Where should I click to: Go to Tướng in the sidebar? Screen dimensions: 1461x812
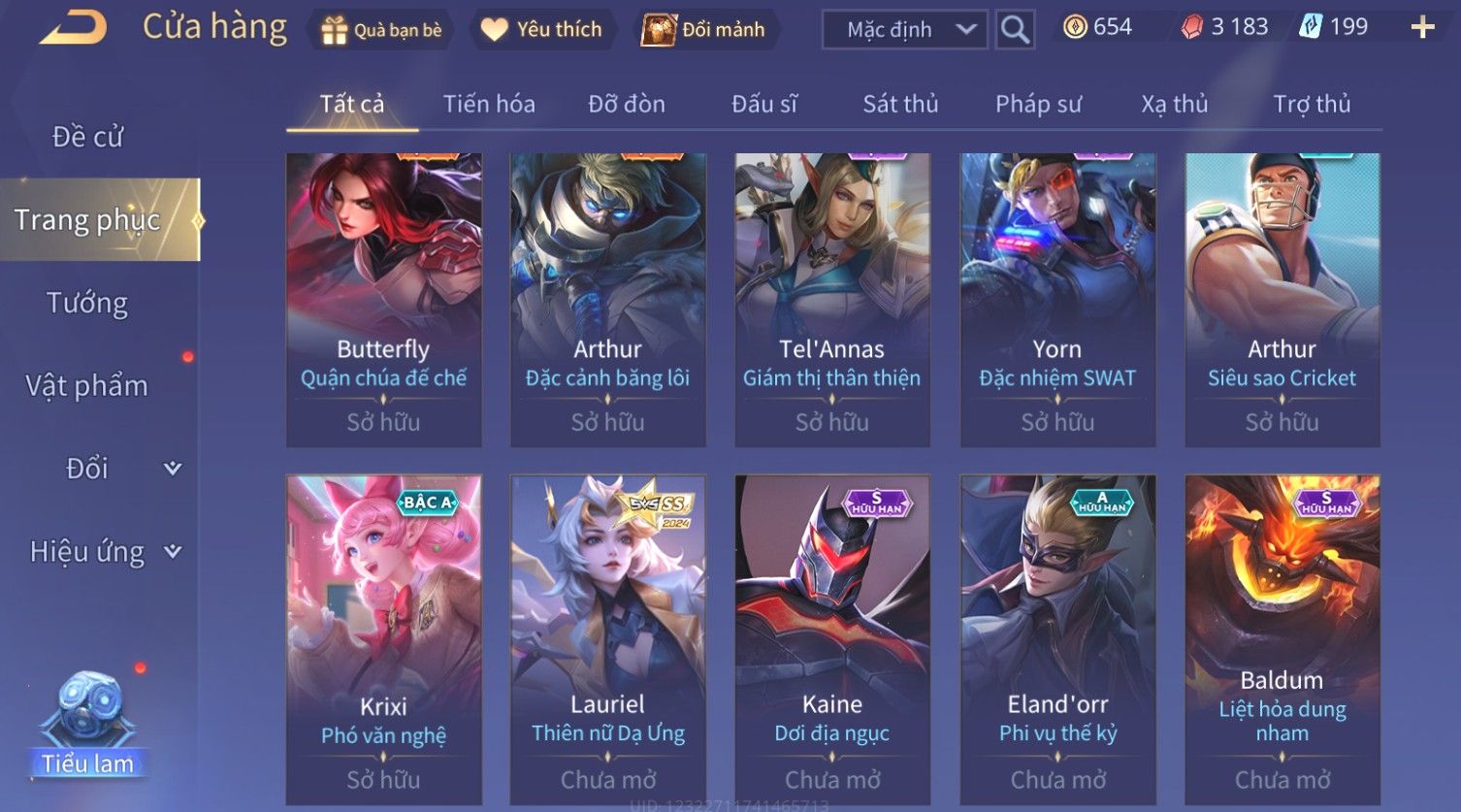[x=87, y=304]
